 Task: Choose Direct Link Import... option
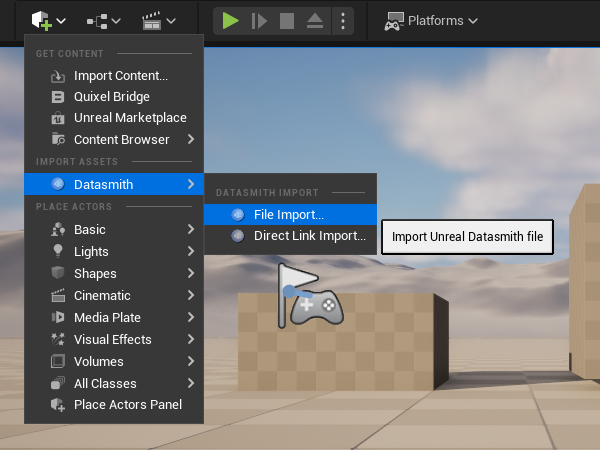pos(290,236)
